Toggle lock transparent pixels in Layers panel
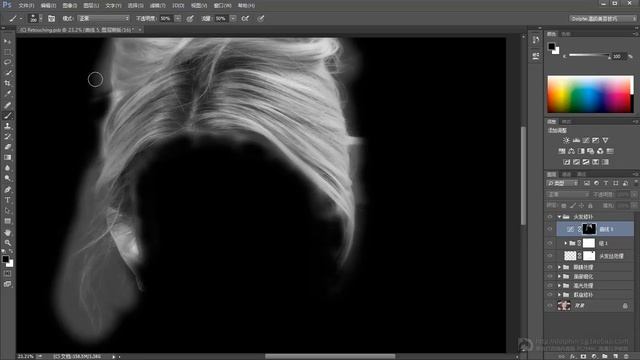This screenshot has width=640, height=360. coord(564,206)
